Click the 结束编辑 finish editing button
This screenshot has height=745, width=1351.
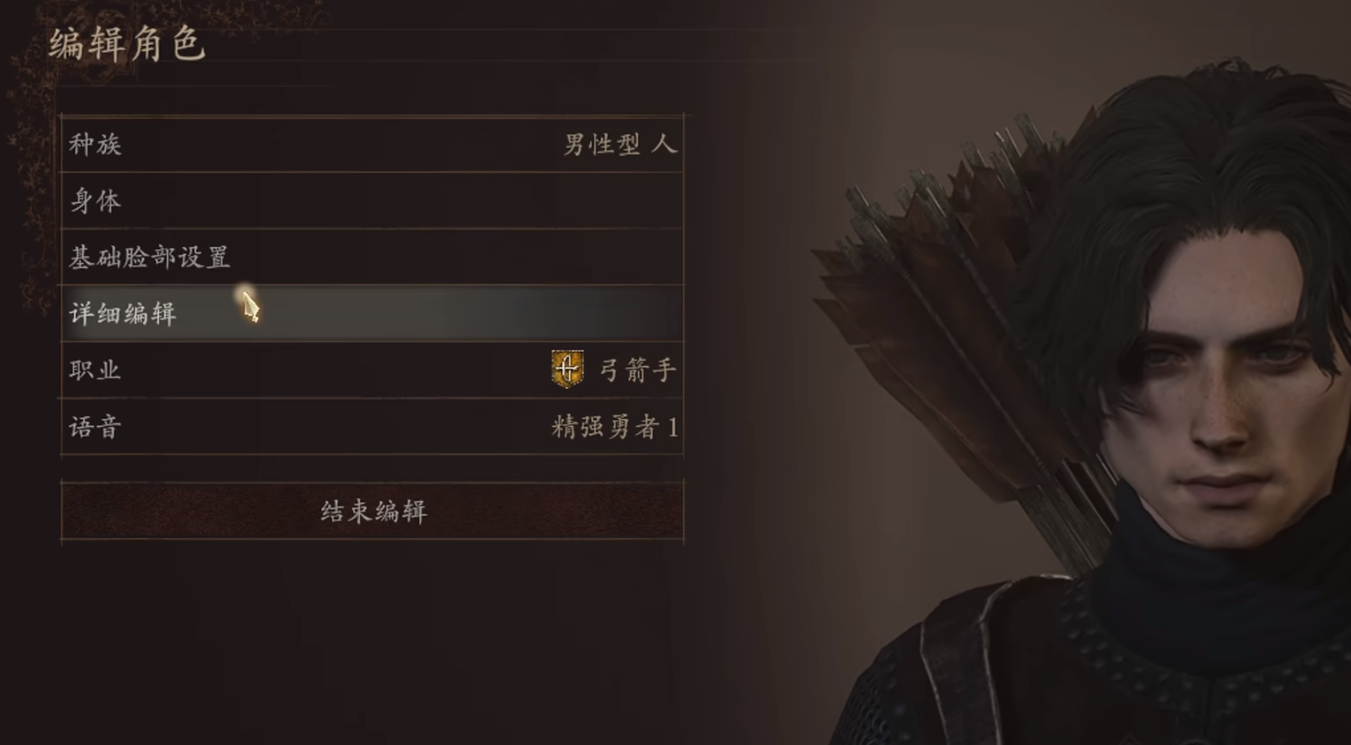pos(372,512)
